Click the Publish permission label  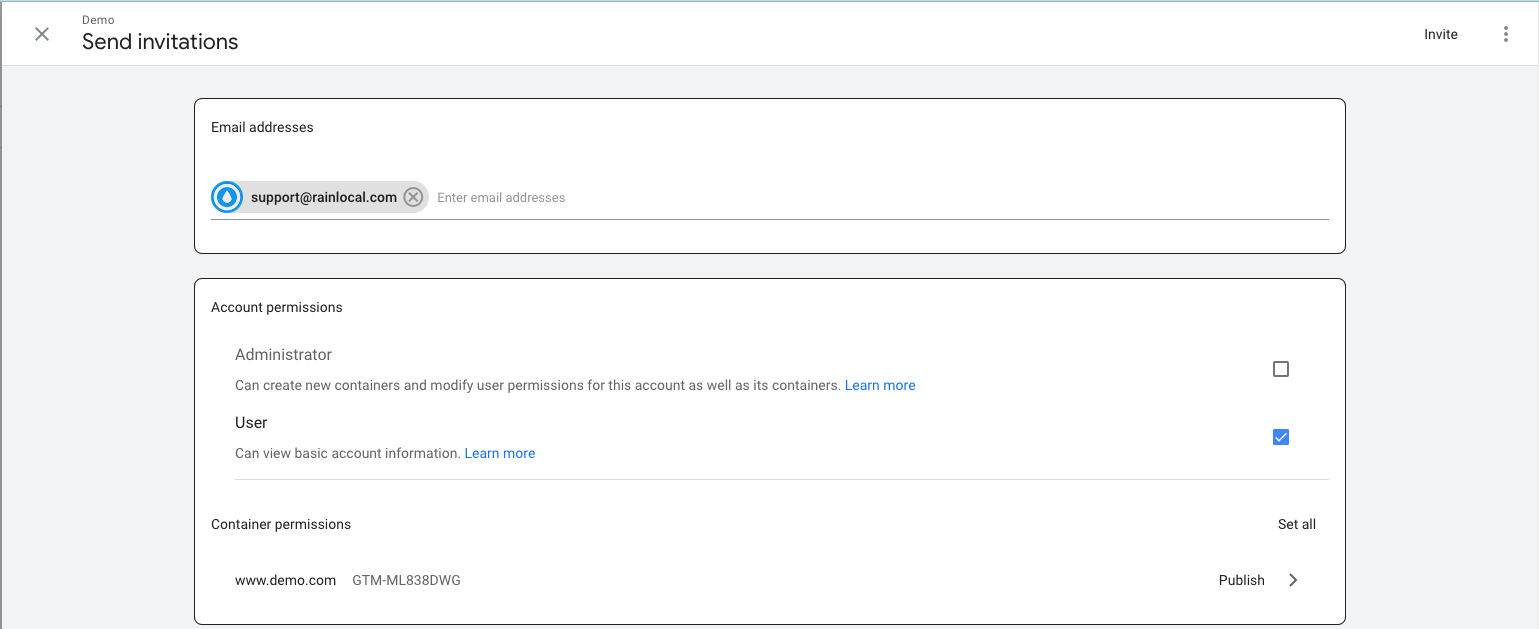(1241, 580)
